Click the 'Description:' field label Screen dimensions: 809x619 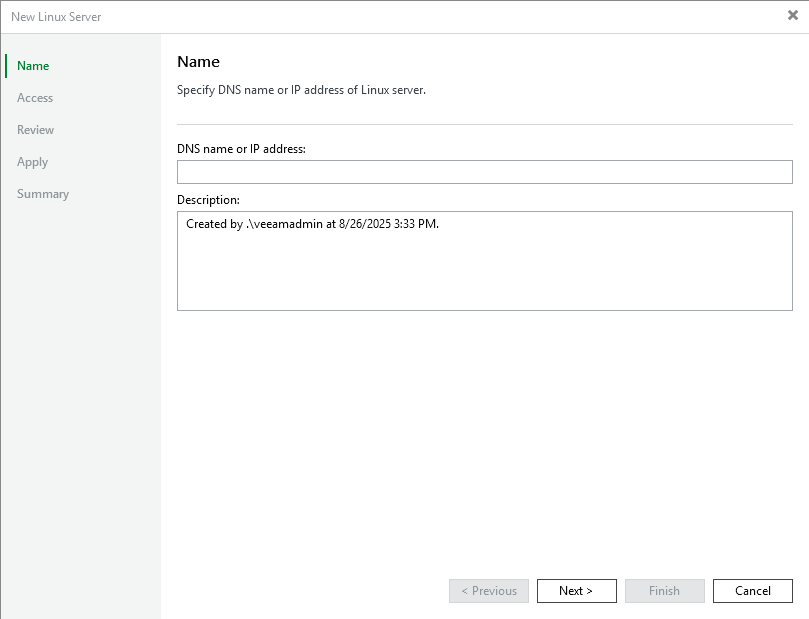[208, 200]
